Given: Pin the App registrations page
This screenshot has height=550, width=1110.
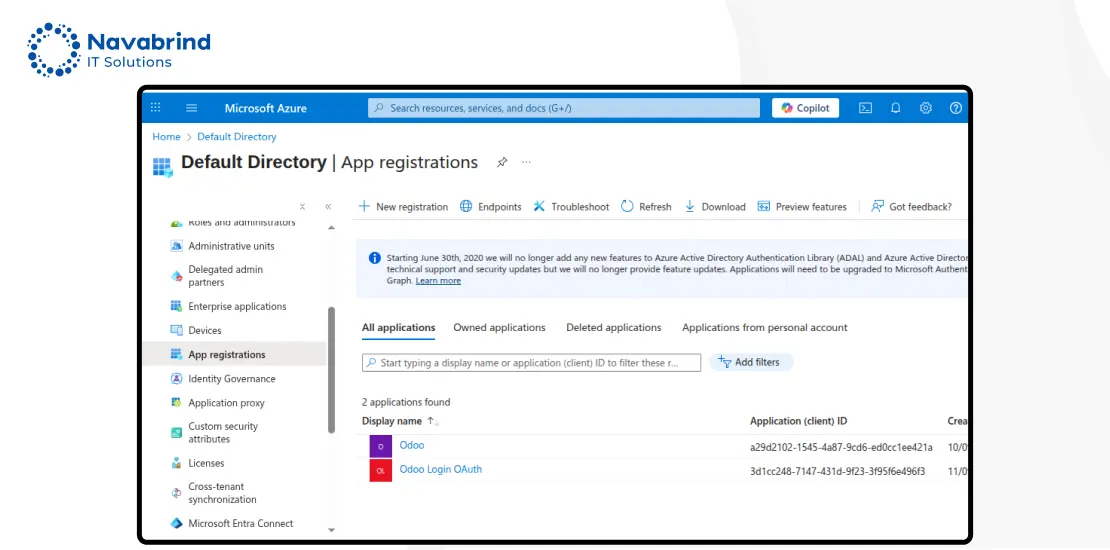Looking at the screenshot, I should (x=502, y=162).
